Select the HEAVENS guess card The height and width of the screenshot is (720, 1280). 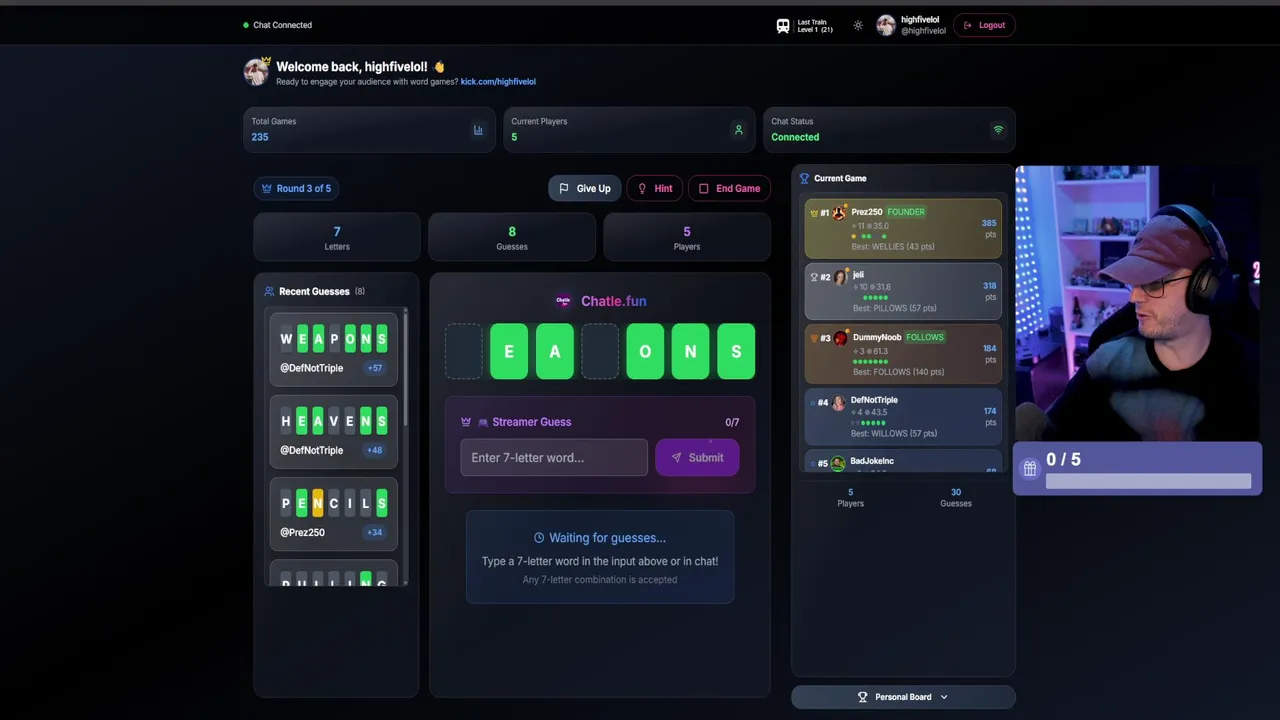pos(333,432)
